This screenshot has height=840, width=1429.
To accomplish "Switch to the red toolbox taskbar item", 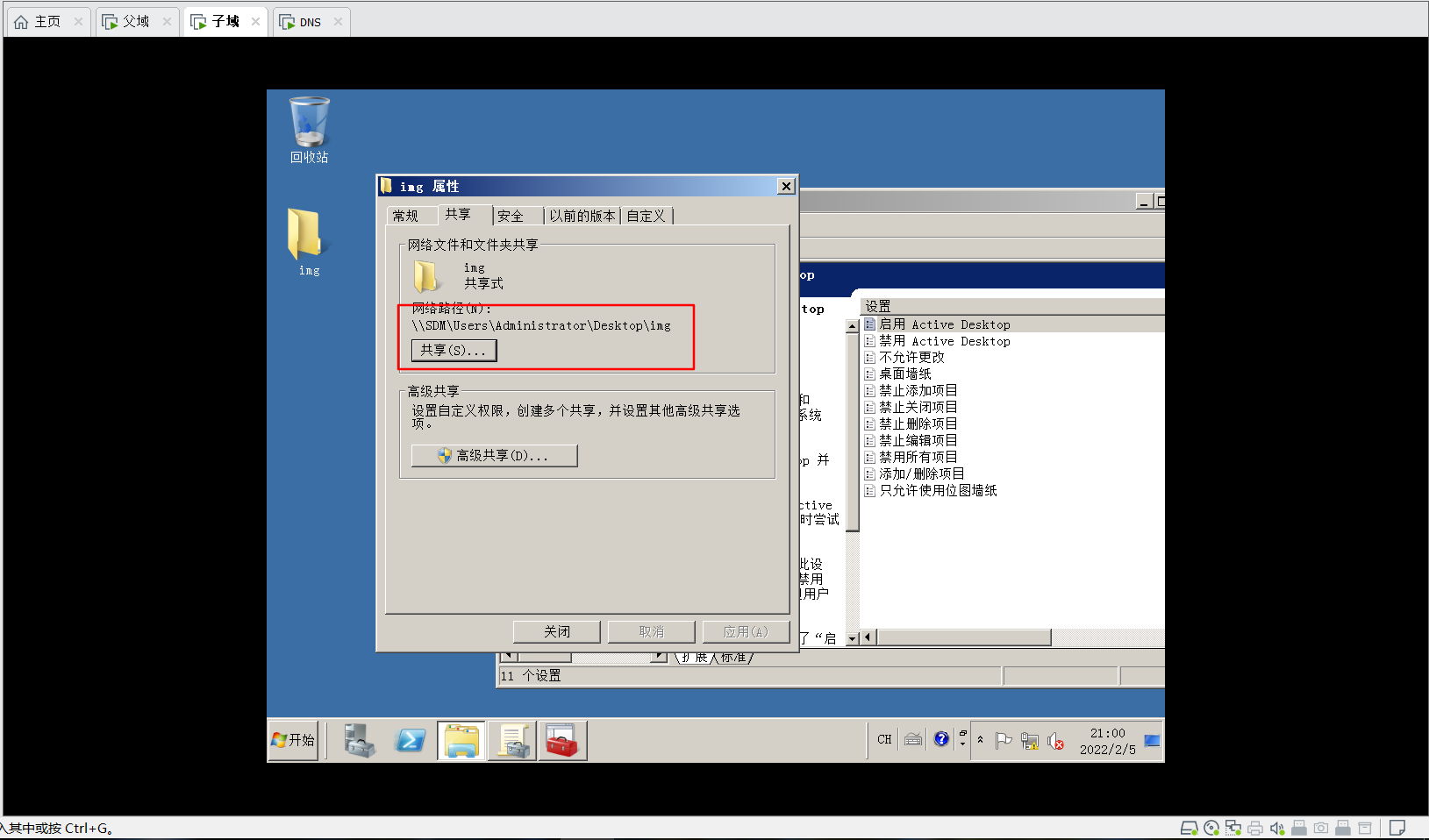I will tap(562, 741).
